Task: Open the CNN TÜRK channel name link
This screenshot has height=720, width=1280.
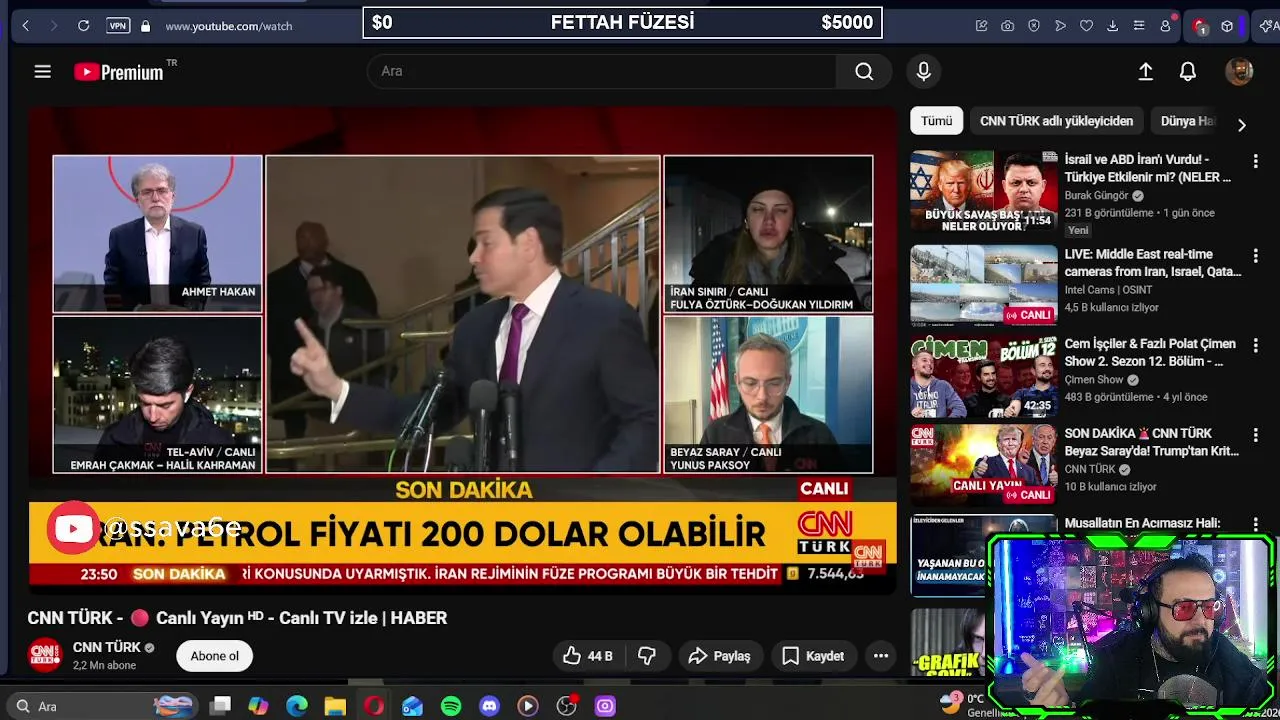Action: click(107, 647)
